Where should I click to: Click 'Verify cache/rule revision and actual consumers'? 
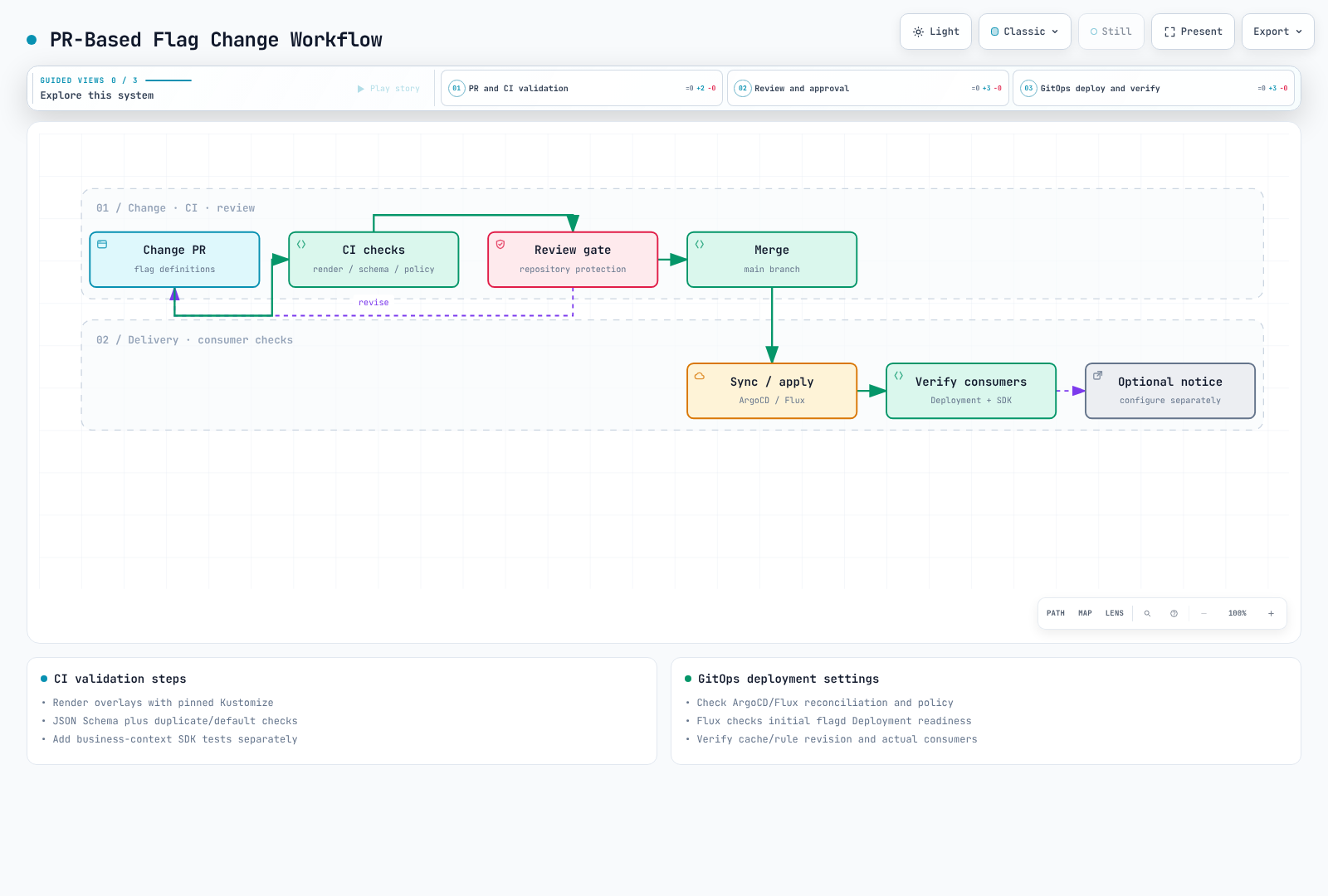[x=837, y=739]
